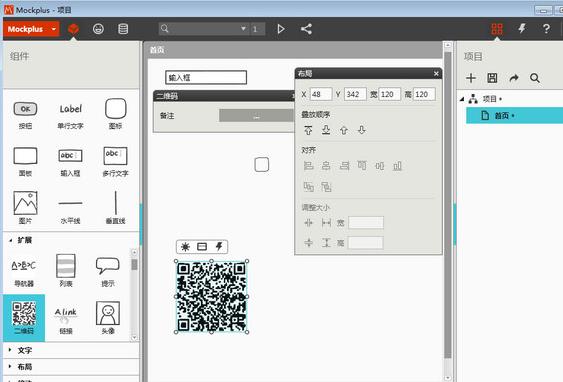Open the search box dropdown arrow

point(243,28)
